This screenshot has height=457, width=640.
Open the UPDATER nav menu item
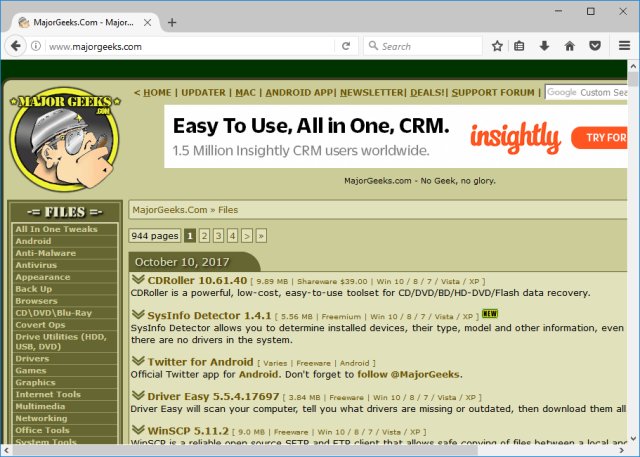(203, 93)
